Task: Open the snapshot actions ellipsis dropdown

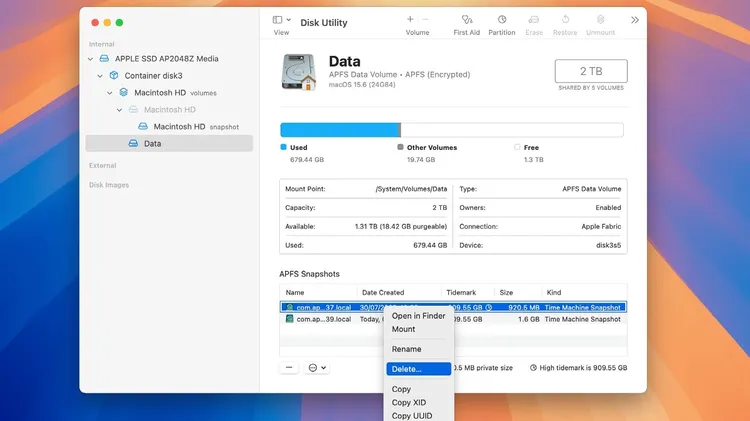Action: coord(317,367)
